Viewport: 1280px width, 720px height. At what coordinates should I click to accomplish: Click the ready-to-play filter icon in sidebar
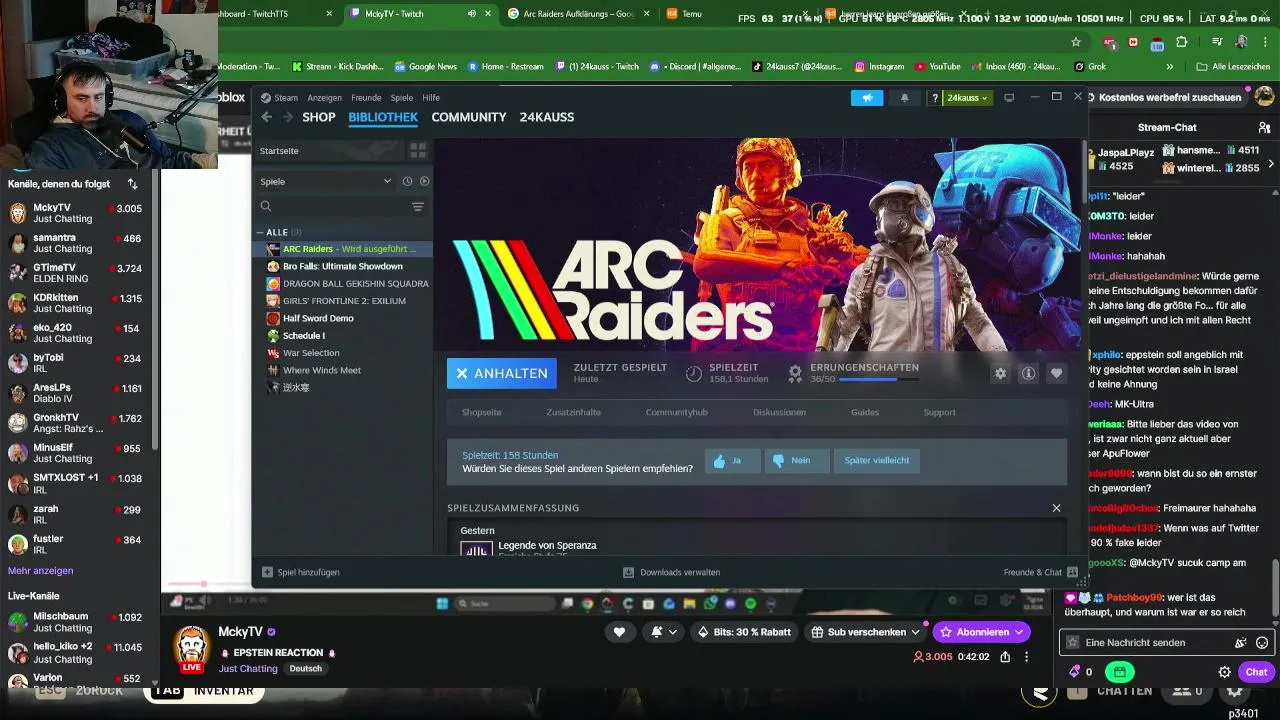point(425,181)
